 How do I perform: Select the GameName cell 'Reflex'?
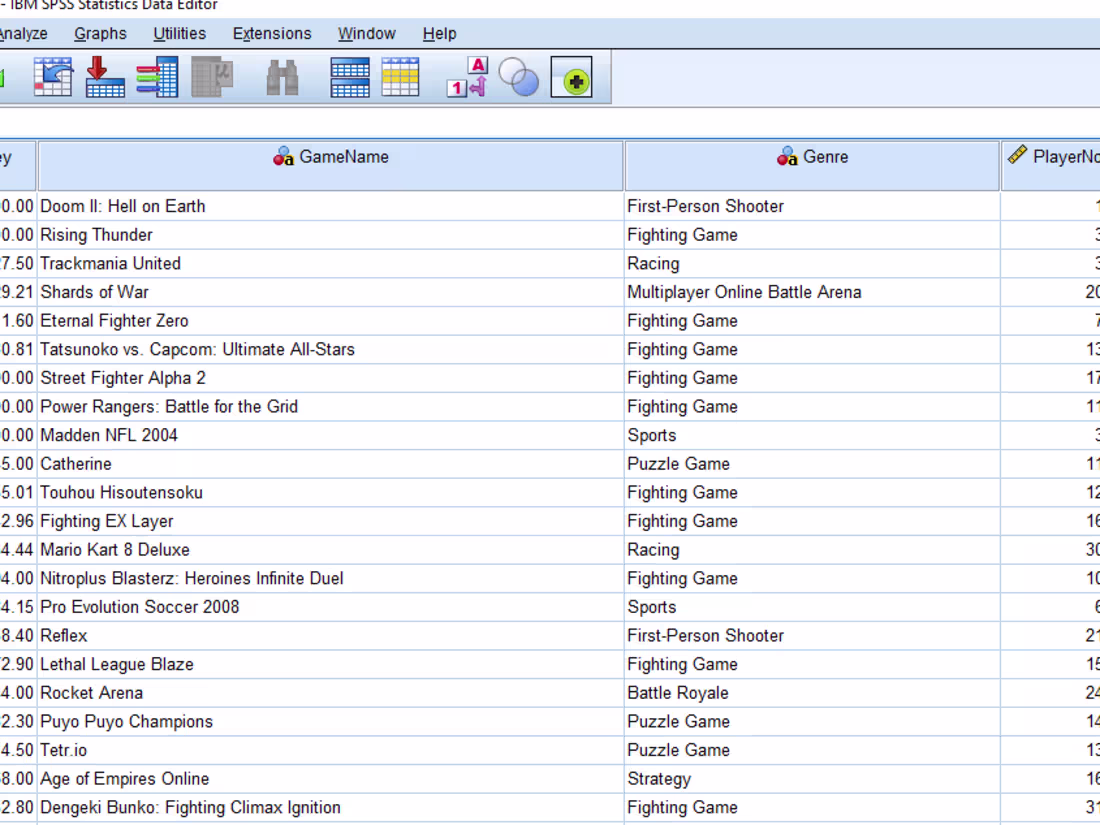[x=330, y=636]
